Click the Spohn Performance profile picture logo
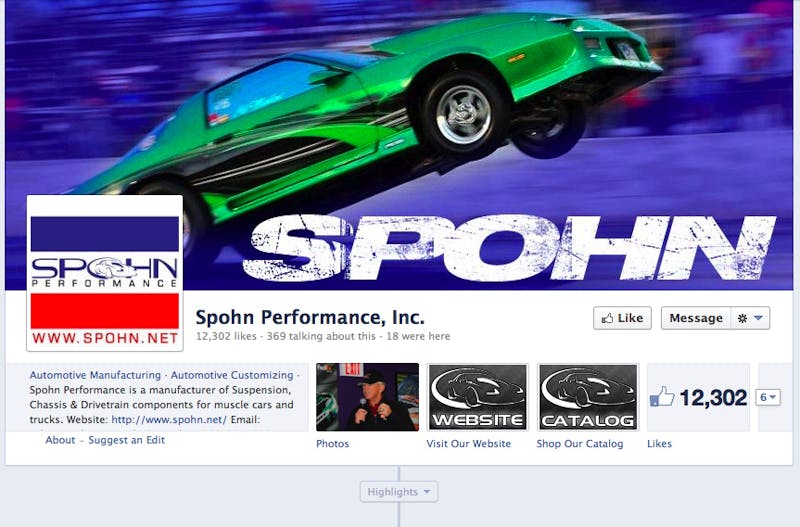 105,273
